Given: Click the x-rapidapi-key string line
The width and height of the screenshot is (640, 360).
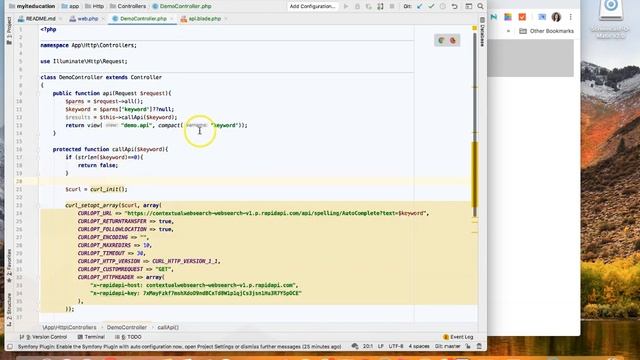Looking at the screenshot, I should pyautogui.click(x=196, y=293).
